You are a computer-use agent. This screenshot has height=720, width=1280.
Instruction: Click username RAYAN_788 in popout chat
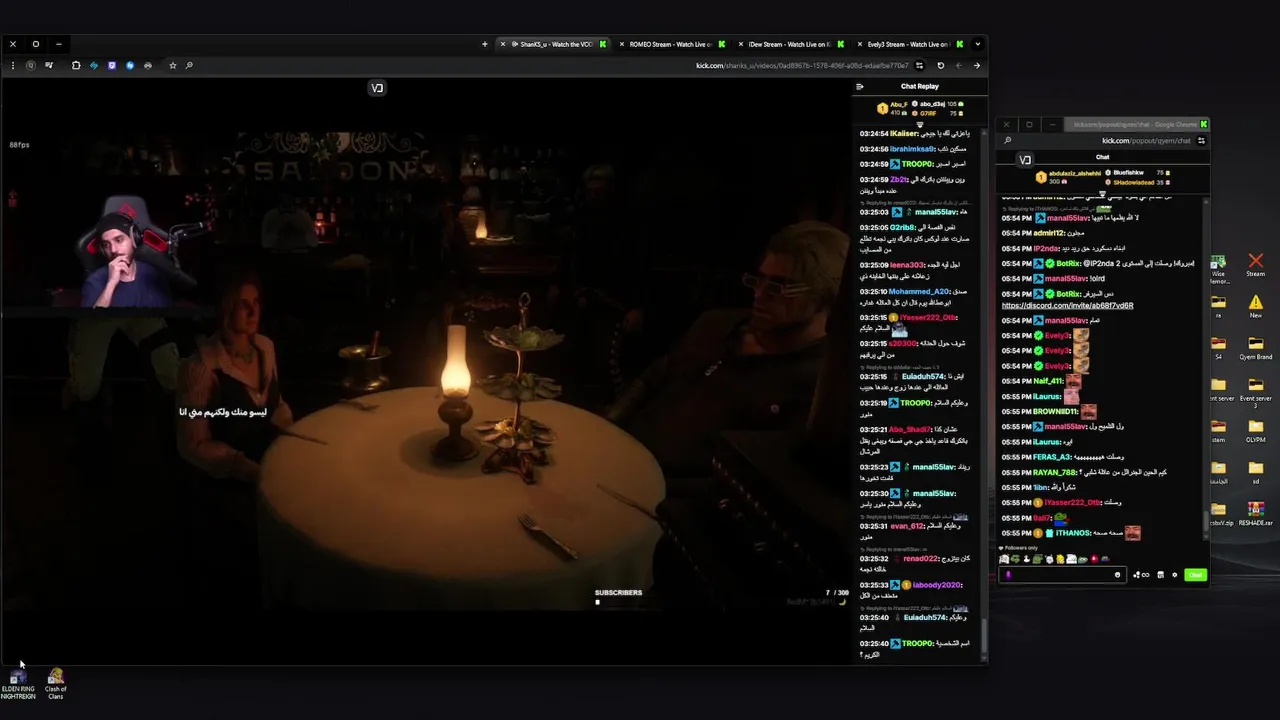[x=1054, y=472]
